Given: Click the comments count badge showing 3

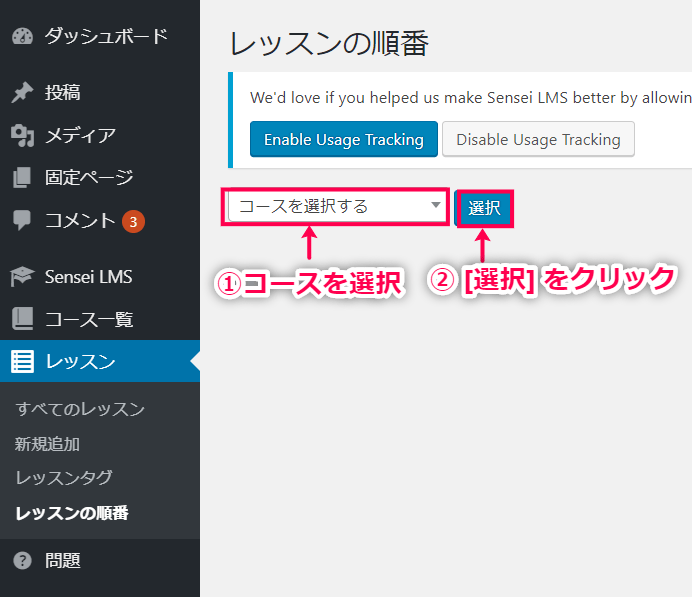Looking at the screenshot, I should pos(134,220).
